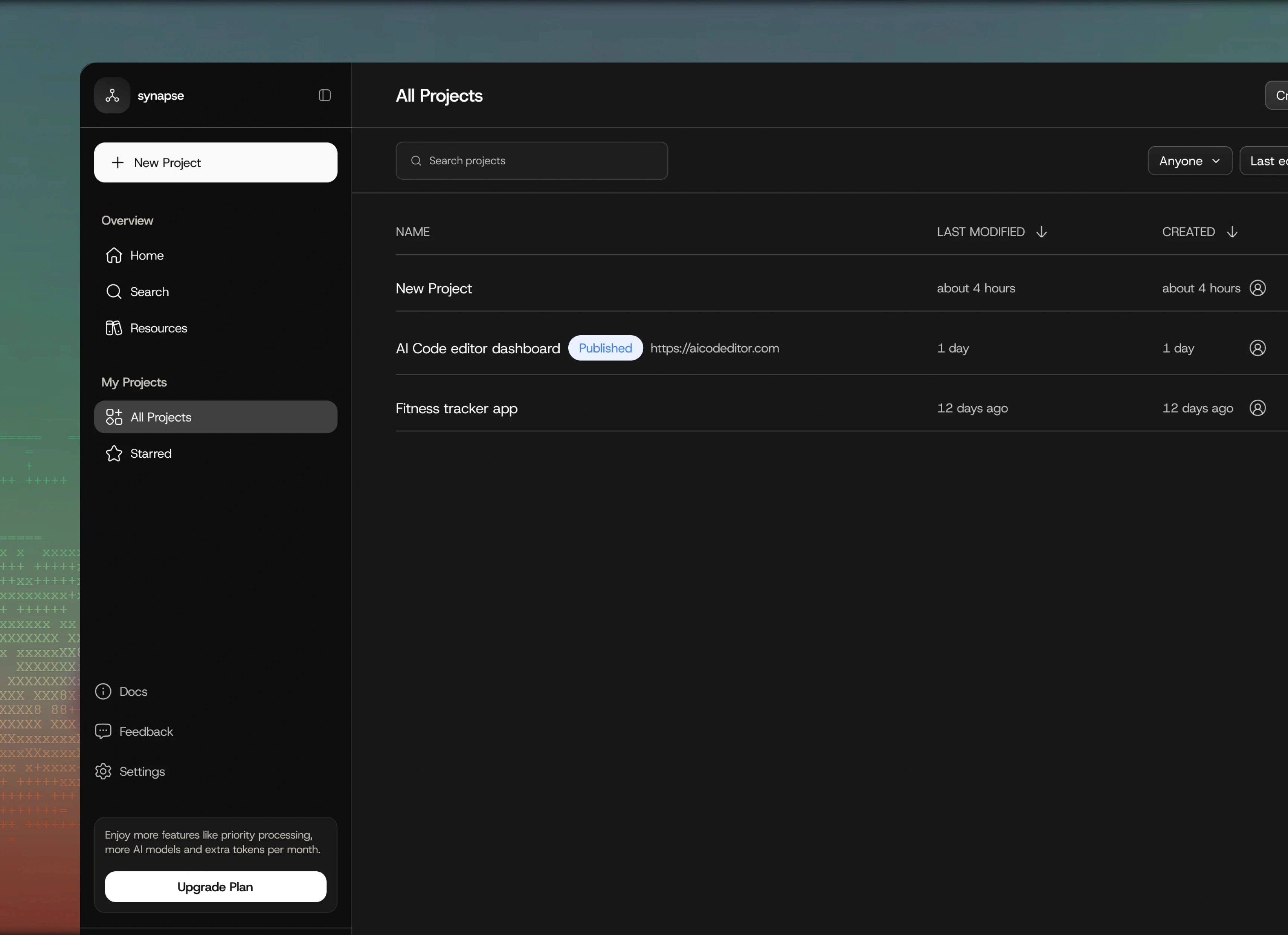Screen dimensions: 1288x935
Task: Click the avatar icon in AI Code editor row
Action: [1258, 348]
